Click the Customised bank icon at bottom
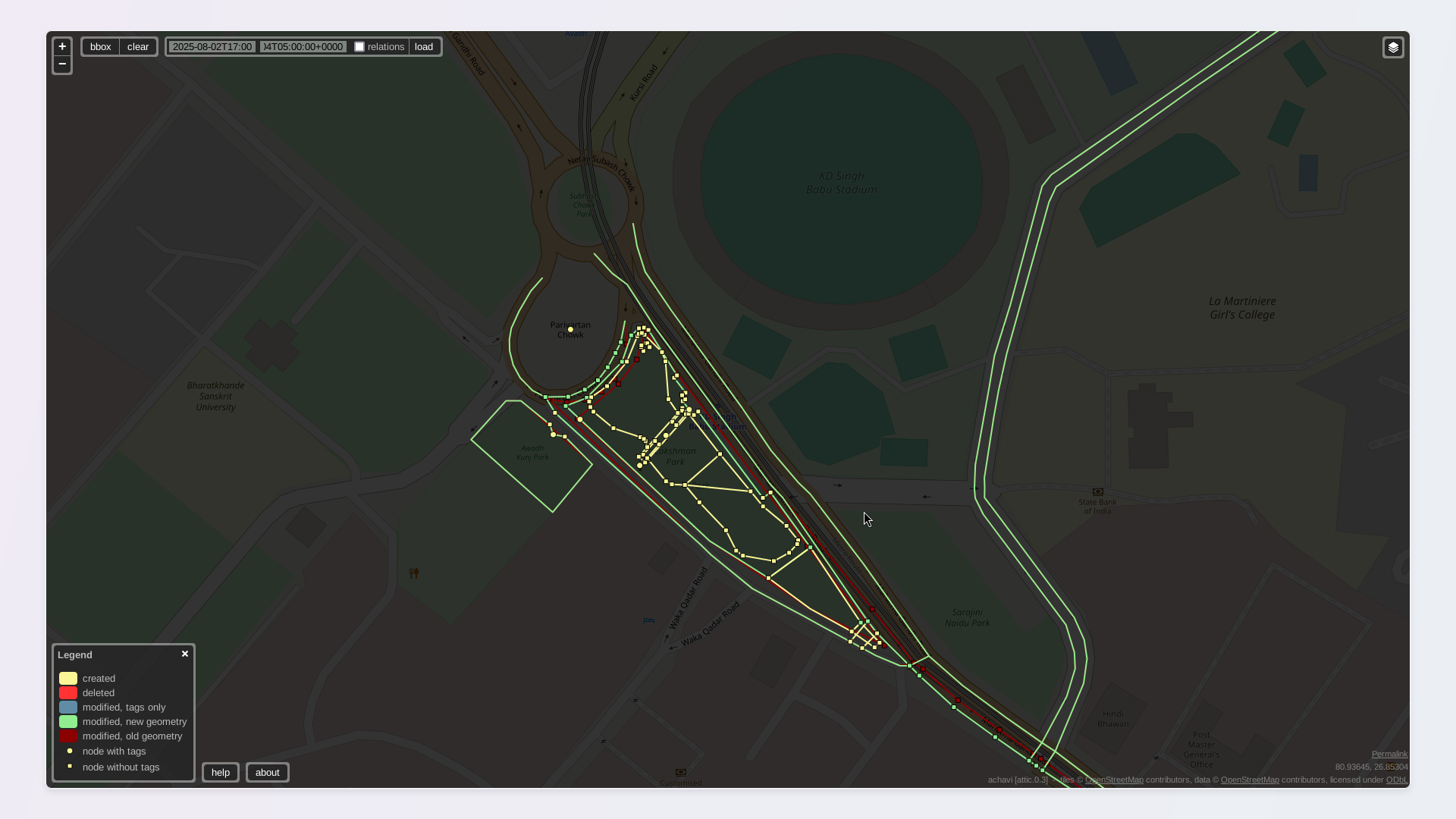 681,773
